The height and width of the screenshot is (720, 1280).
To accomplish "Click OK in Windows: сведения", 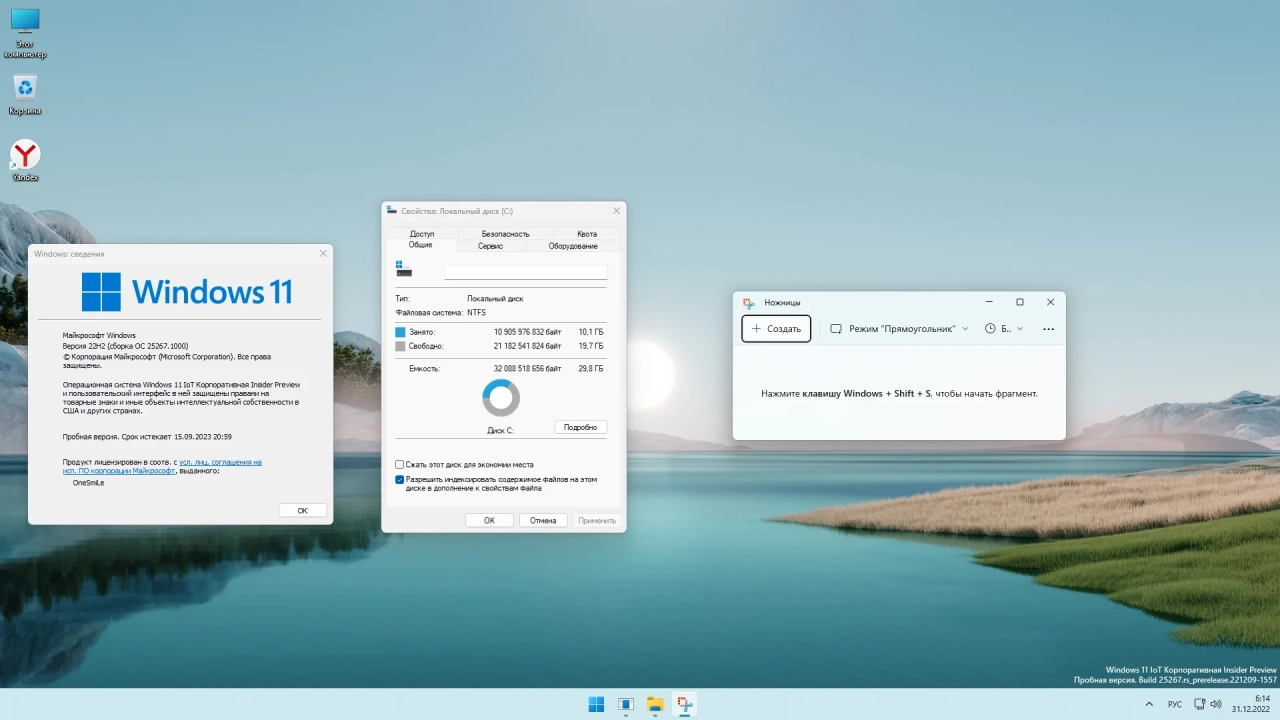I will click(302, 510).
